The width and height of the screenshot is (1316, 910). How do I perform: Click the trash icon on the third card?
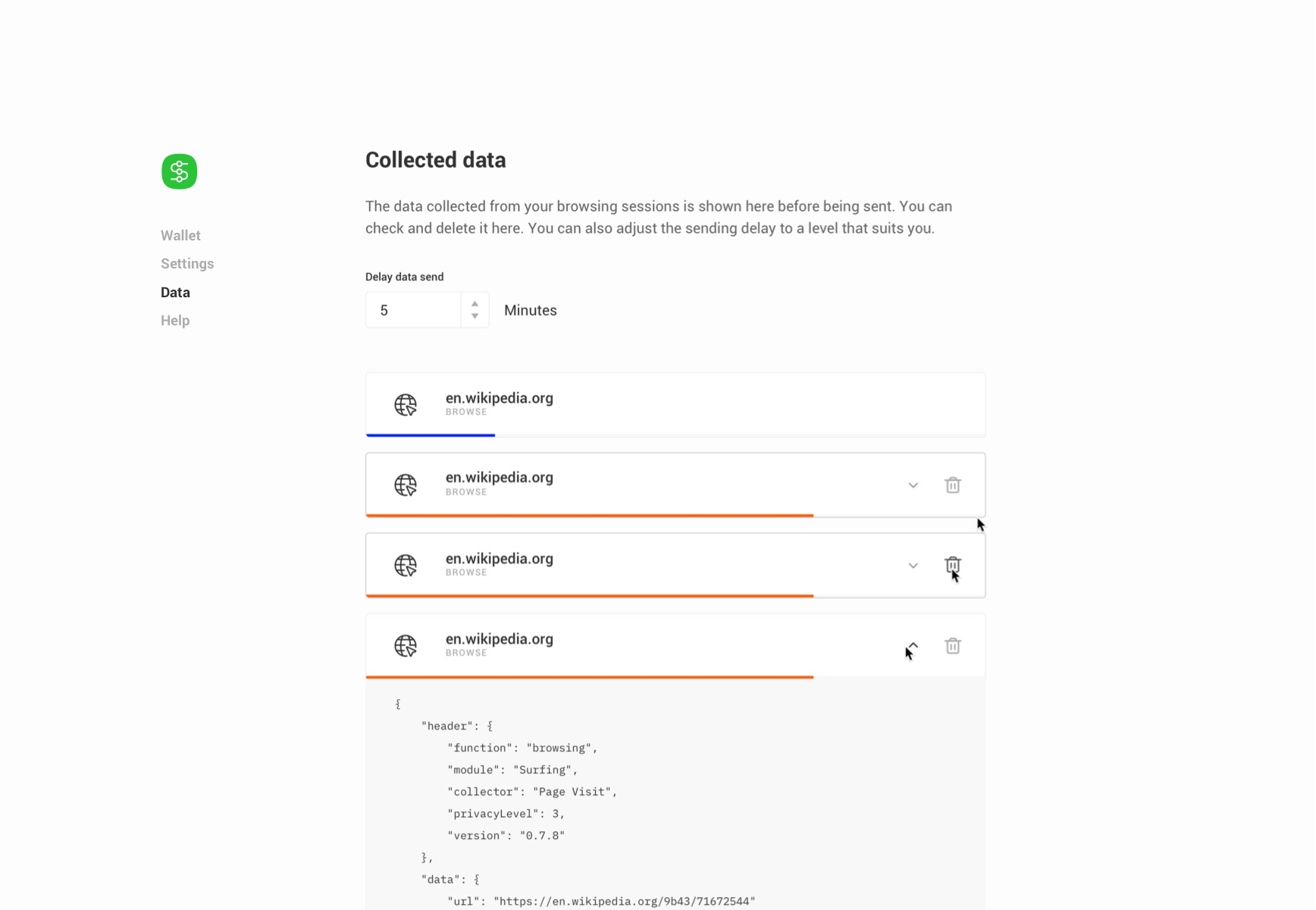(953, 565)
